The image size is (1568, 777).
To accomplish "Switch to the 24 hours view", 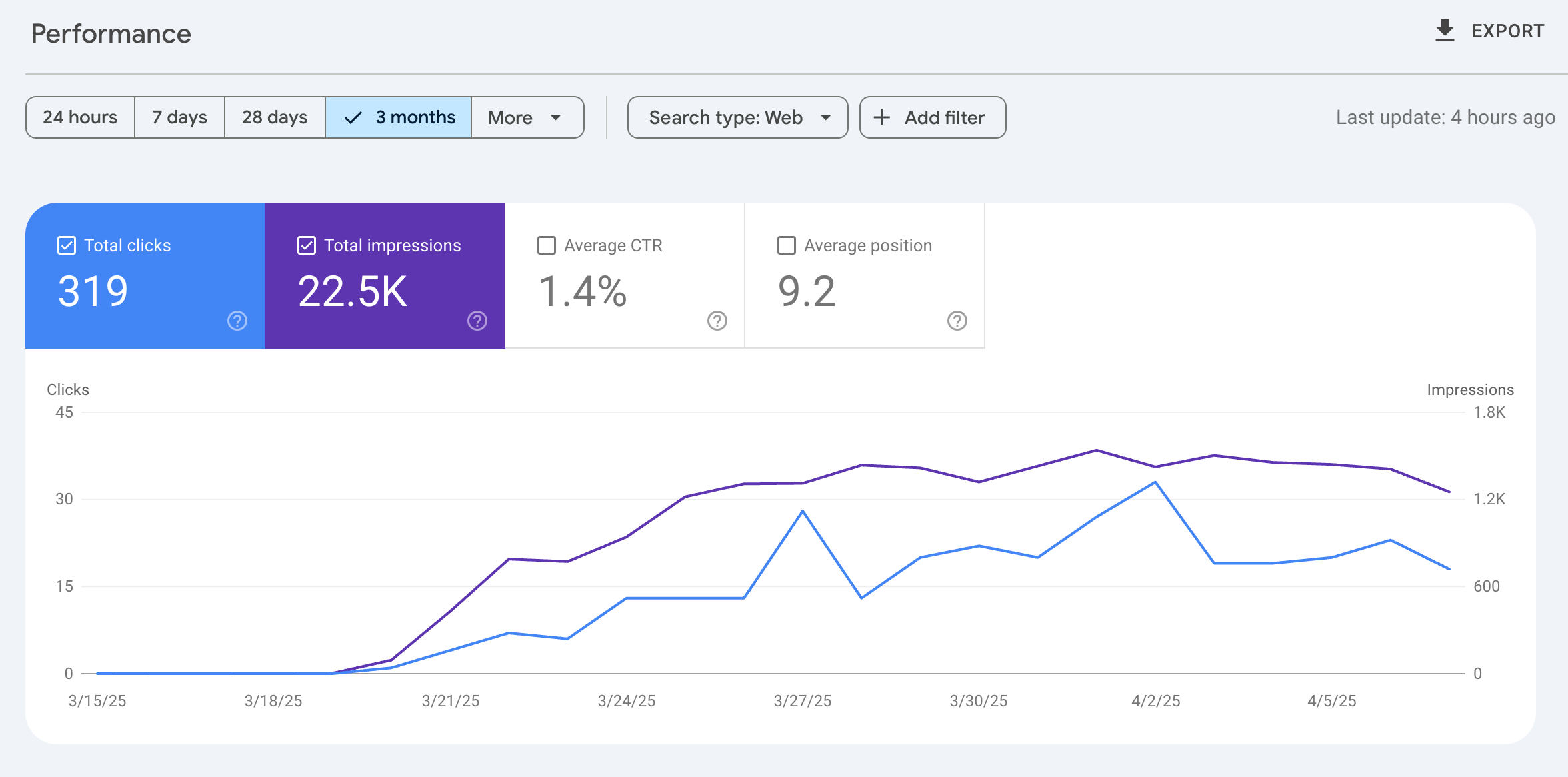I will (79, 117).
